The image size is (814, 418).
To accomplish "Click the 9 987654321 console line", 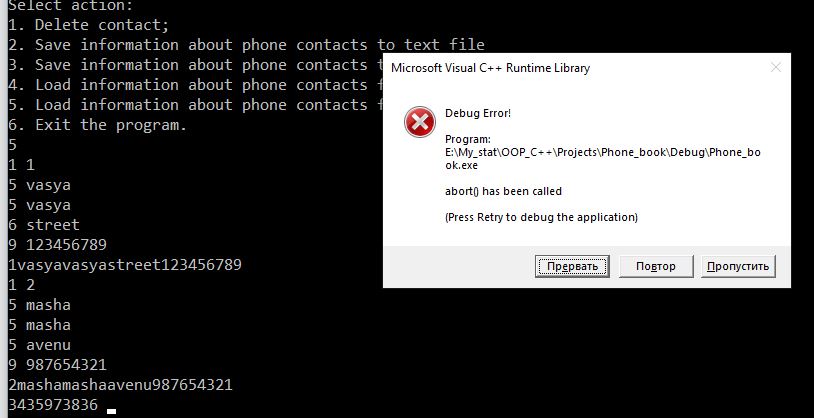I will [x=57, y=365].
